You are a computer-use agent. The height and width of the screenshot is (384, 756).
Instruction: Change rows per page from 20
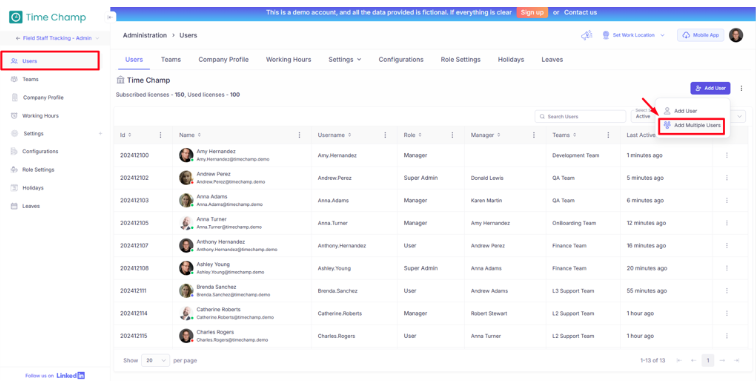[x=155, y=360]
